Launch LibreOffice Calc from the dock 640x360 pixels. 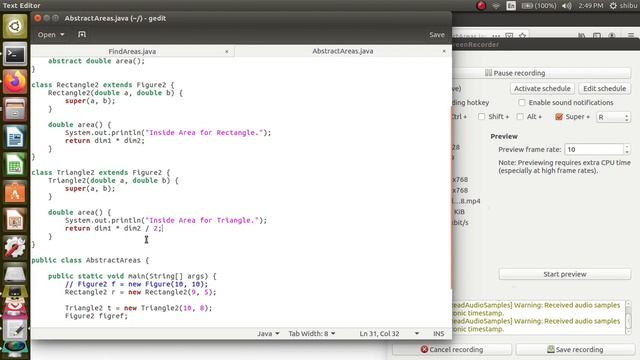[15, 165]
